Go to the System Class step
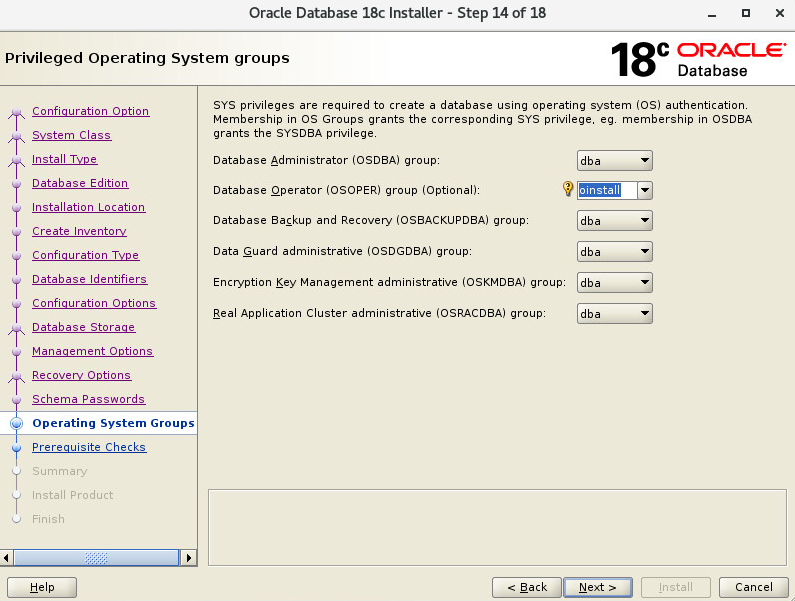This screenshot has height=601, width=795. [71, 135]
